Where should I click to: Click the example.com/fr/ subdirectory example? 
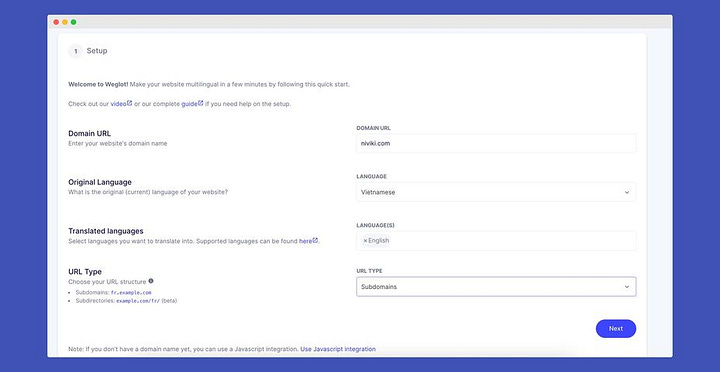(x=138, y=301)
